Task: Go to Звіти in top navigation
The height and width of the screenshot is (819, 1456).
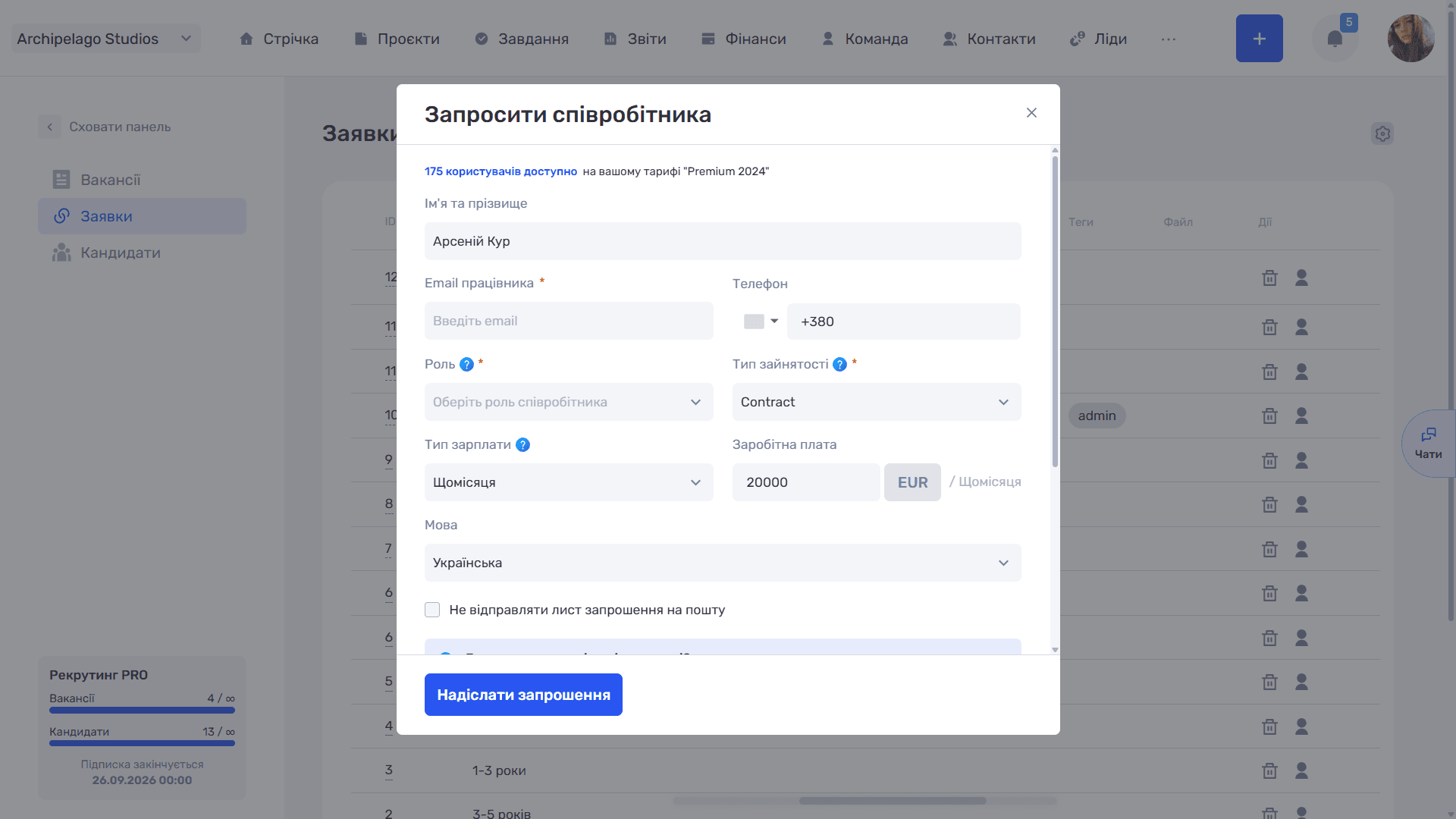Action: [x=635, y=39]
